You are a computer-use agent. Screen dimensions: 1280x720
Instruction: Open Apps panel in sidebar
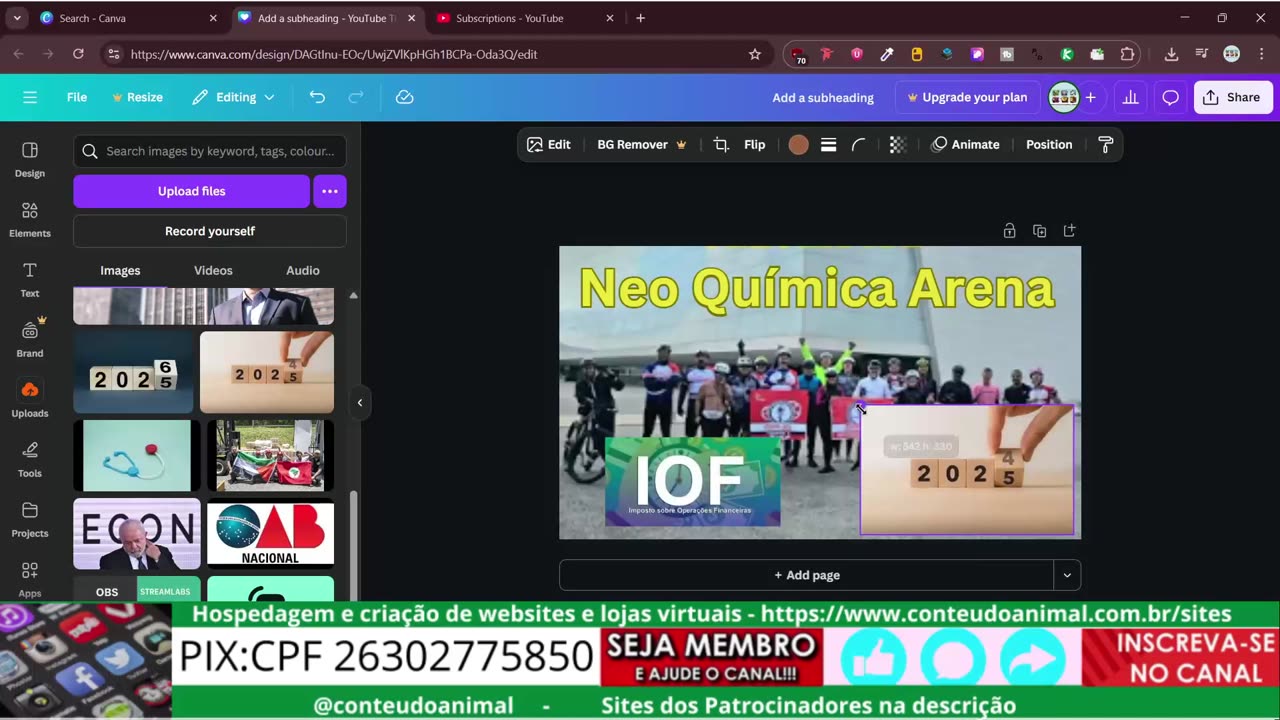point(30,578)
